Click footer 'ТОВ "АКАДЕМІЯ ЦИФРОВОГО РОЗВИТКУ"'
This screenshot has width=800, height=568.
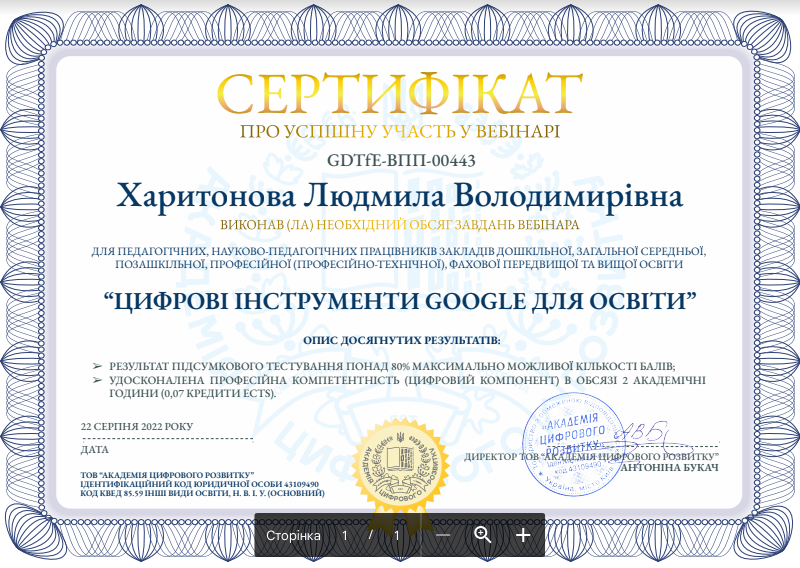click(167, 475)
